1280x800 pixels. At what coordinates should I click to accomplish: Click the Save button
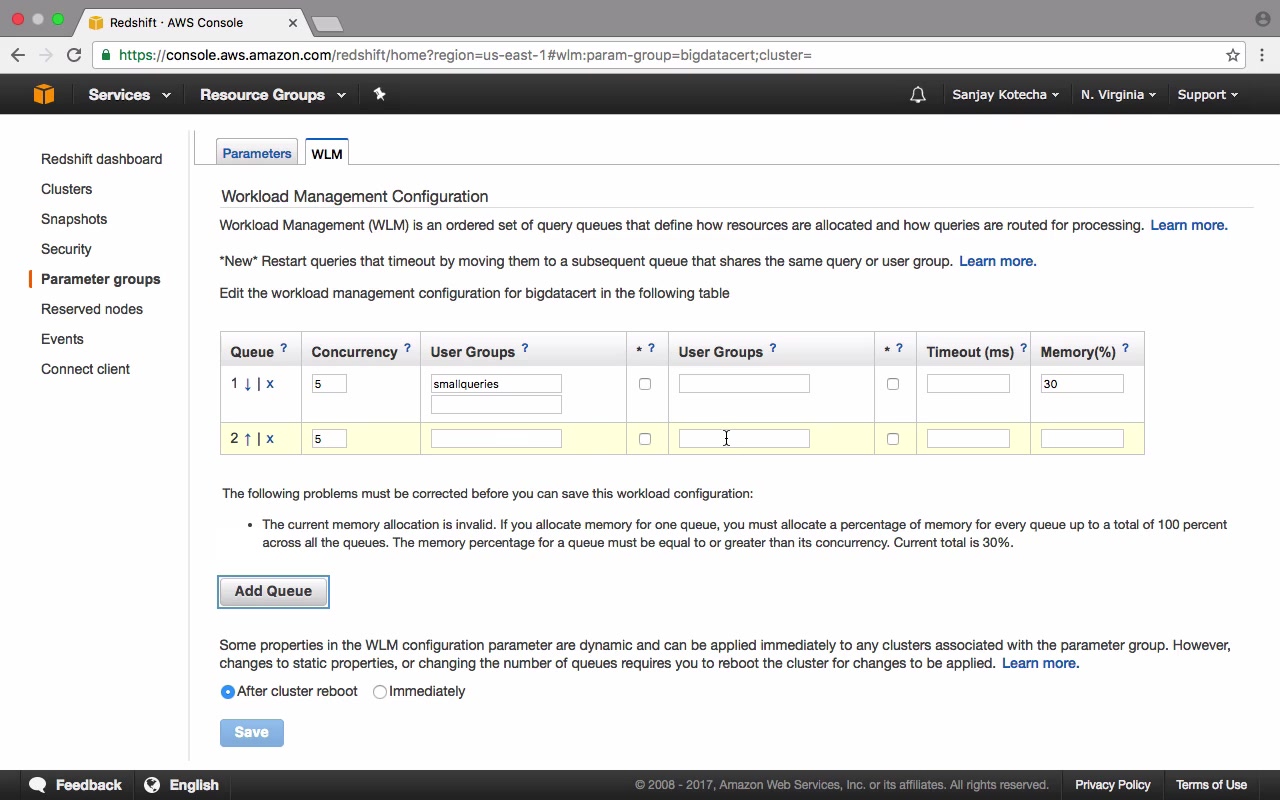click(251, 733)
